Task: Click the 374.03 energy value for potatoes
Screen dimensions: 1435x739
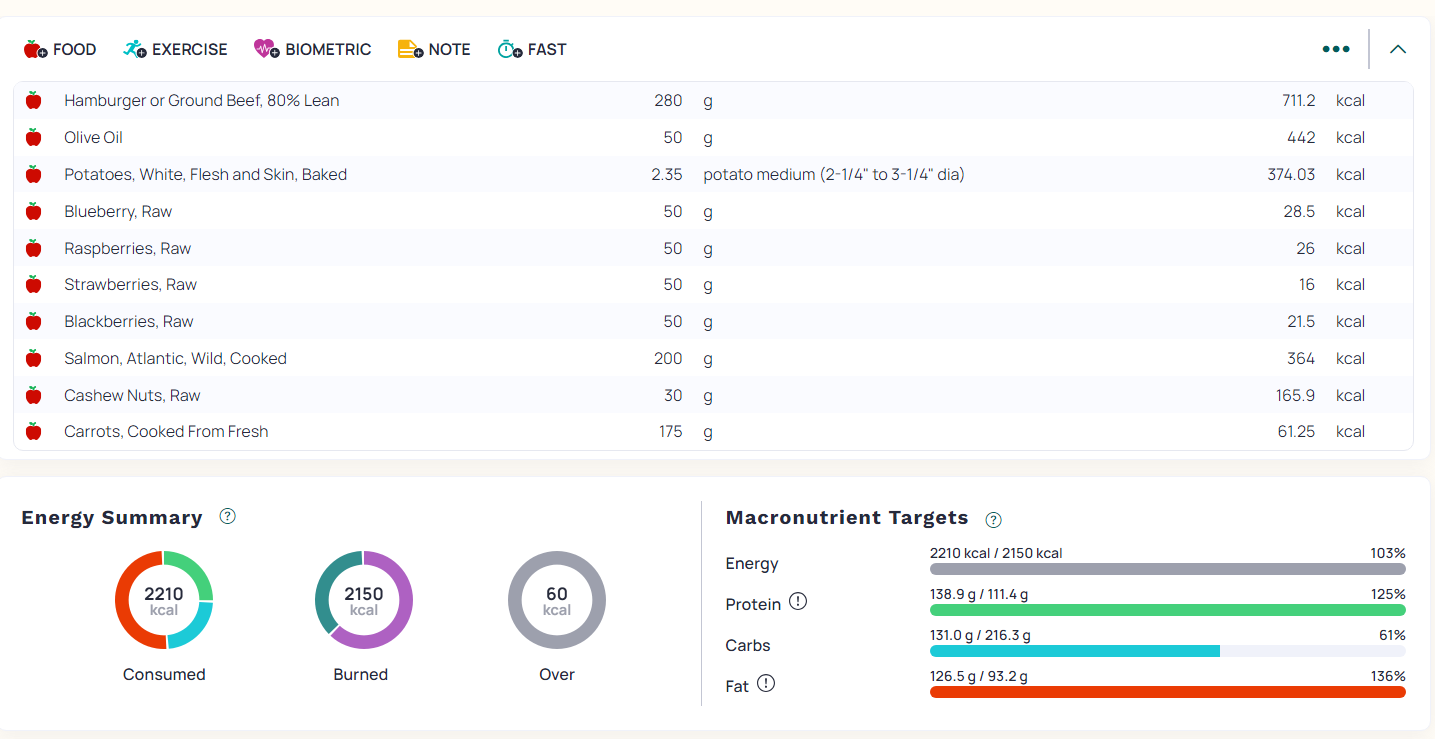Action: tap(1292, 174)
